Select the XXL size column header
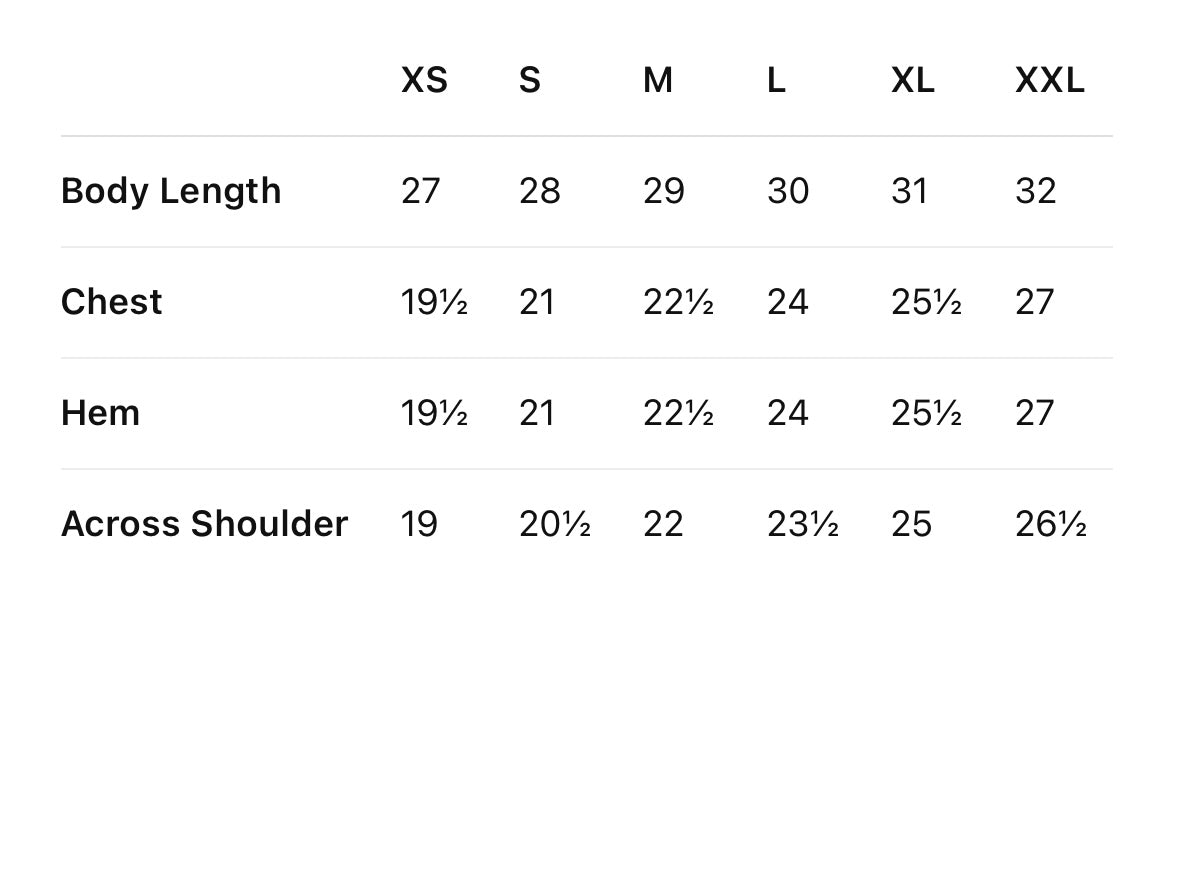This screenshot has width=1179, height=876. pyautogui.click(x=1049, y=80)
